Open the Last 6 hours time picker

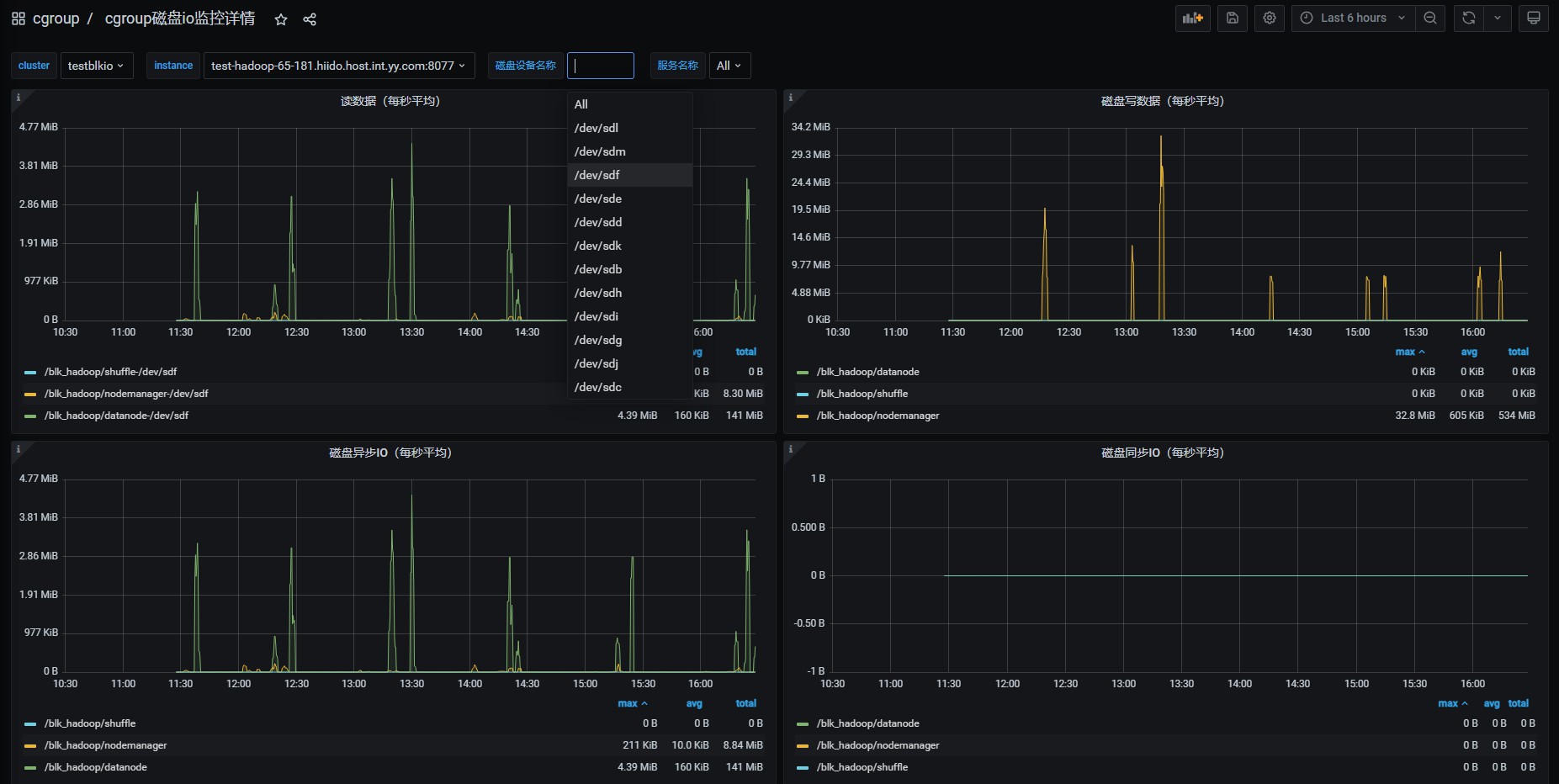[1353, 18]
